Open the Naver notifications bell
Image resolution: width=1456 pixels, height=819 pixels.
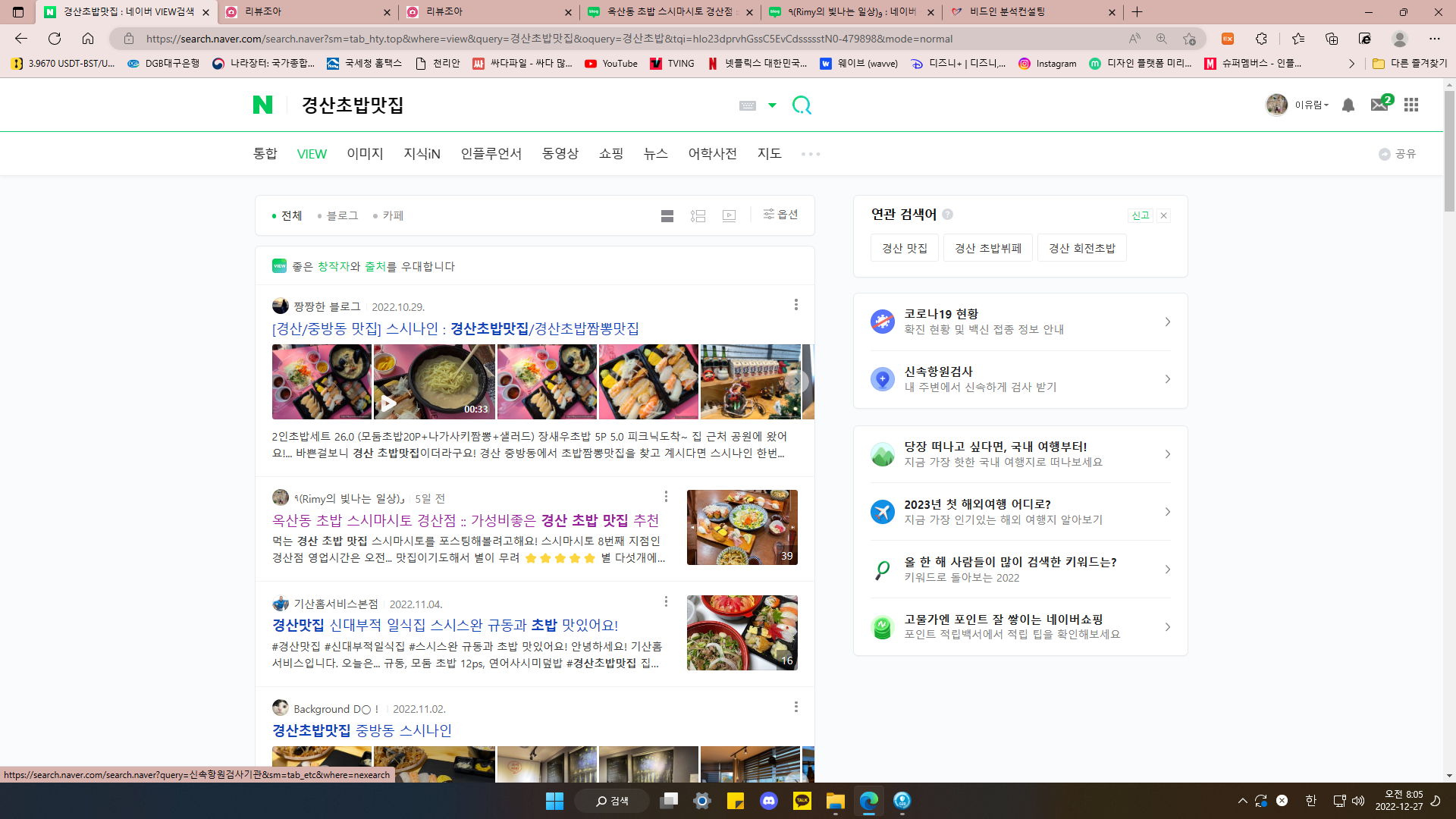[1348, 105]
